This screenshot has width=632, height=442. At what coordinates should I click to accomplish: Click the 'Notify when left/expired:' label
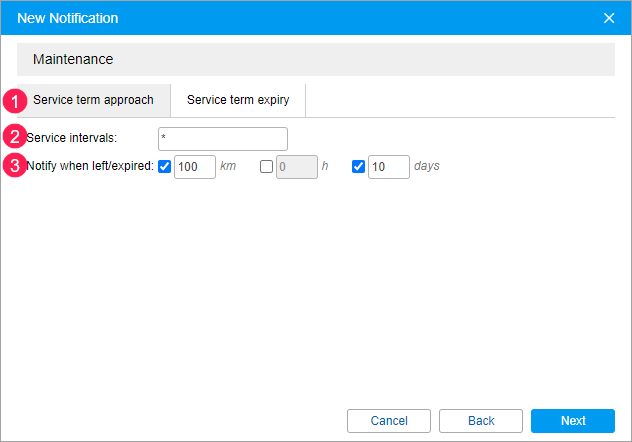click(90, 166)
